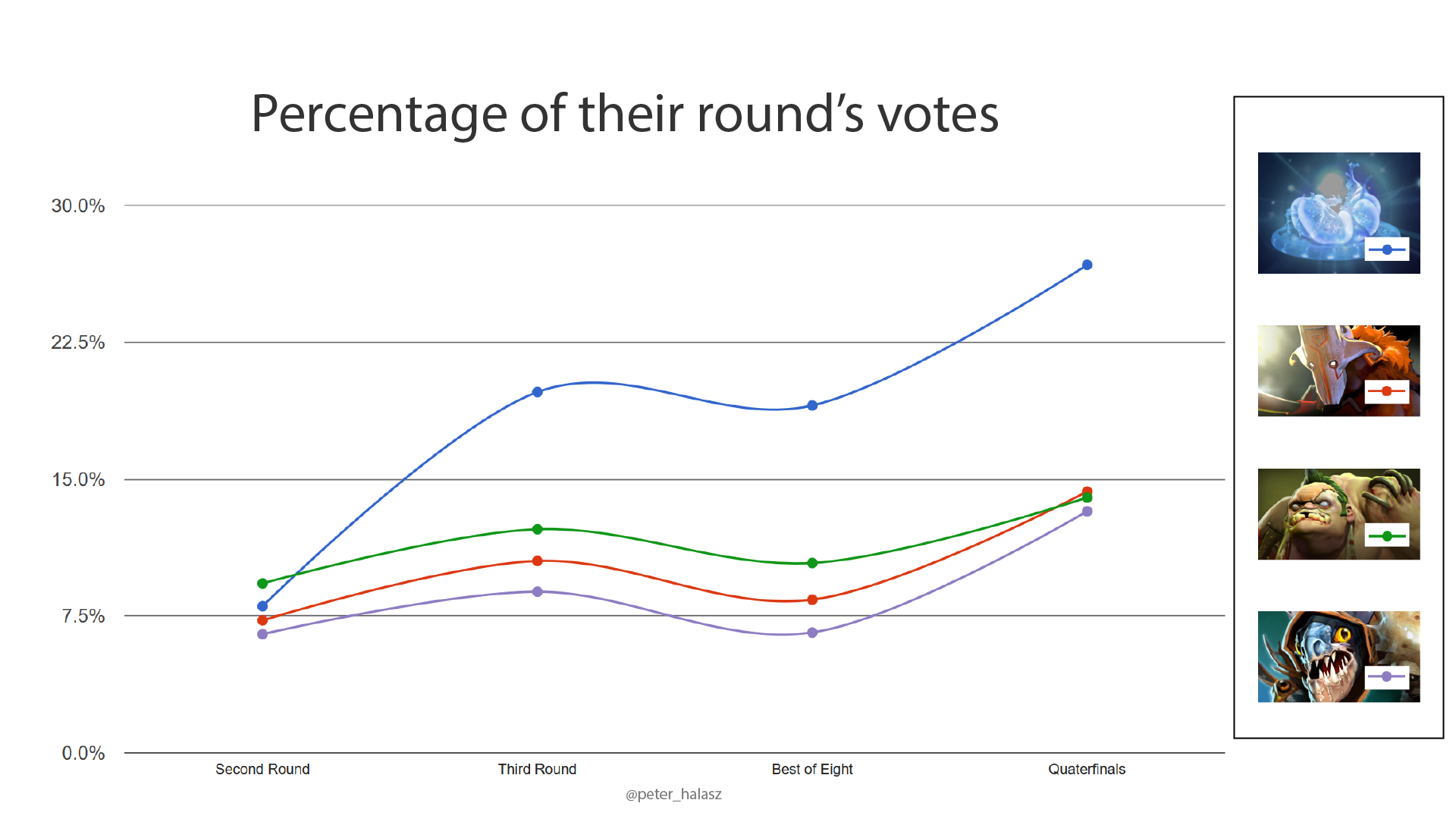Image resolution: width=1456 pixels, height=819 pixels.
Task: Click the red legend line marker
Action: tap(1387, 391)
